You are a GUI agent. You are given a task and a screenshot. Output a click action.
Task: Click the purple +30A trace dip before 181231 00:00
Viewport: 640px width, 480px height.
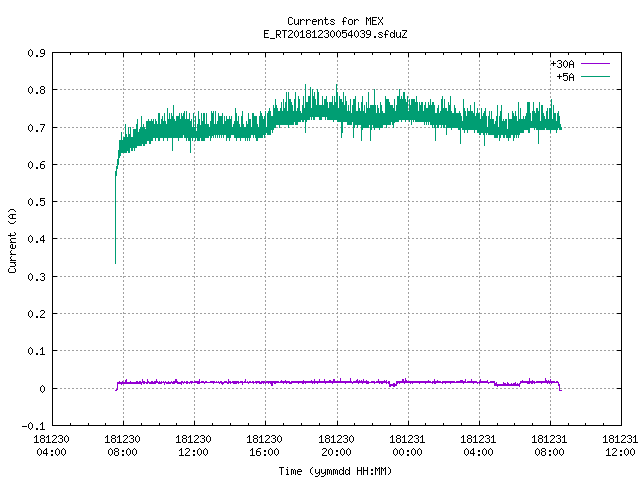(x=392, y=384)
